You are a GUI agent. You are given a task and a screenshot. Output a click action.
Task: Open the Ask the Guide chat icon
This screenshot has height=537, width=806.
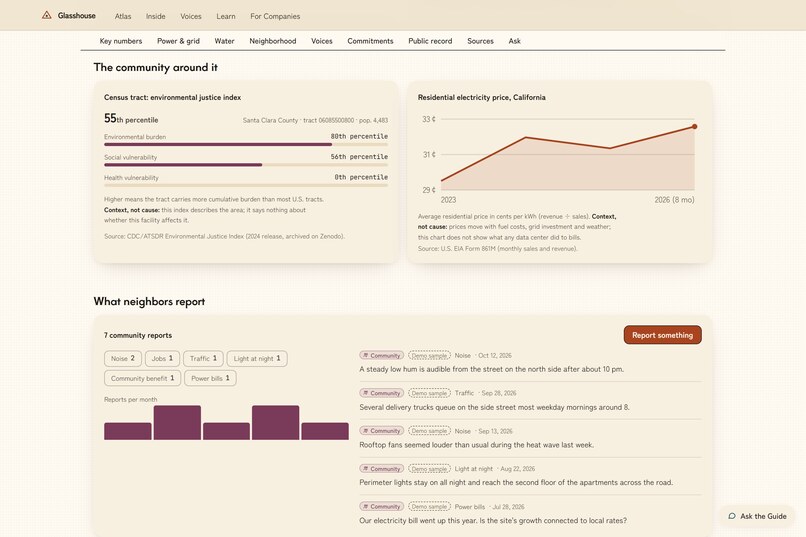[x=732, y=516]
